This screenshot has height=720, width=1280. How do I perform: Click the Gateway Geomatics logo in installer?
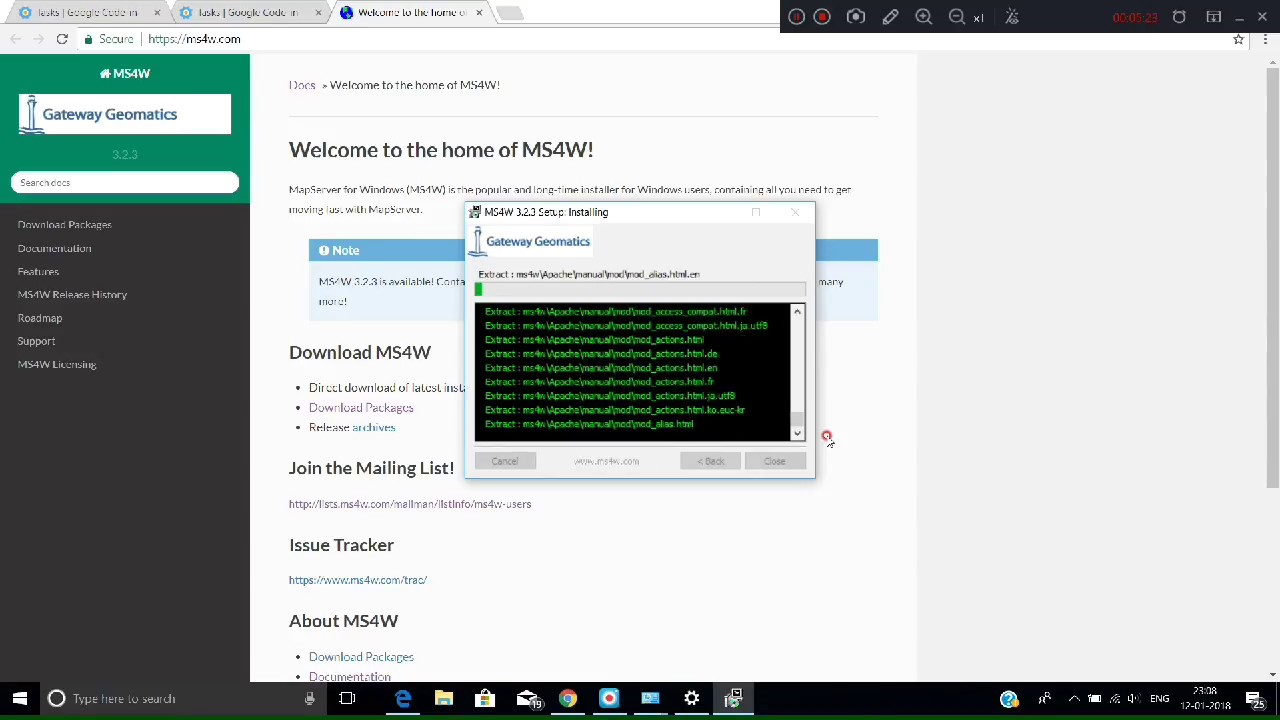point(532,241)
